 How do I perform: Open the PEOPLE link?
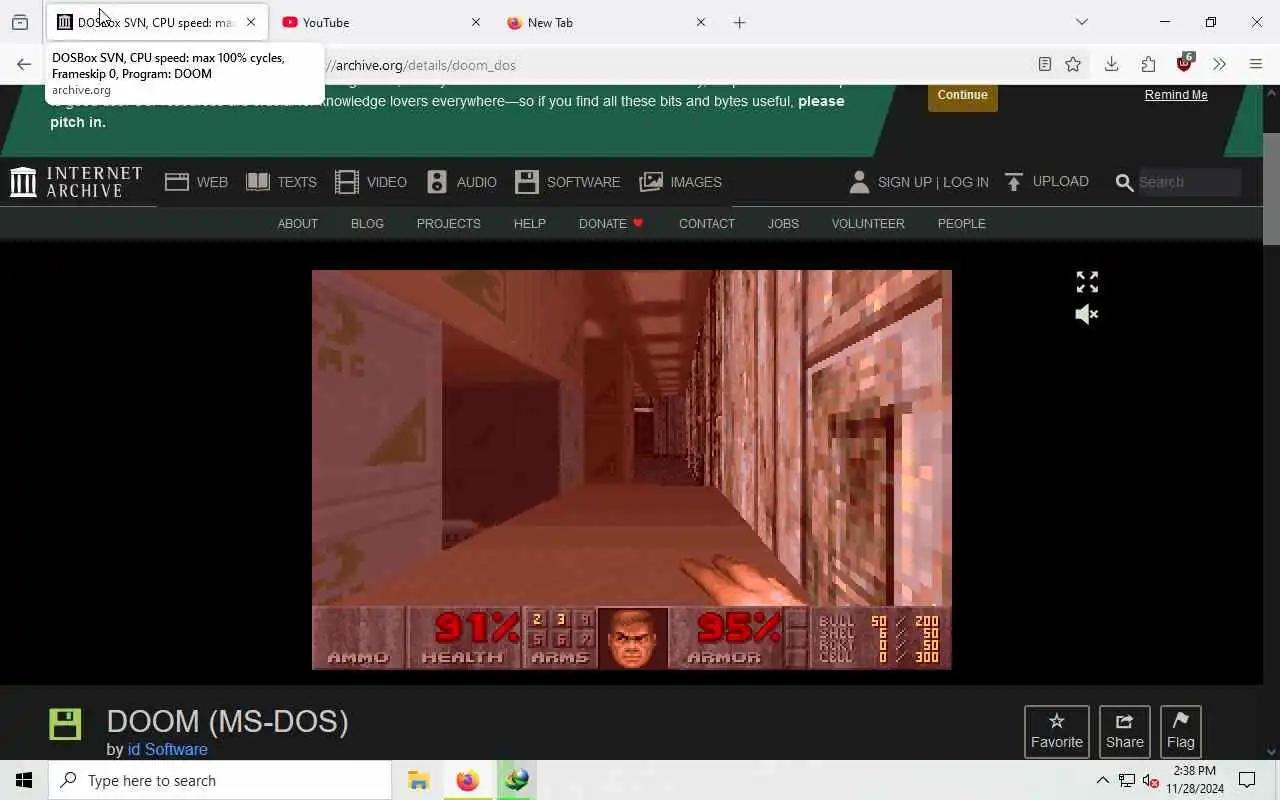[x=961, y=224]
